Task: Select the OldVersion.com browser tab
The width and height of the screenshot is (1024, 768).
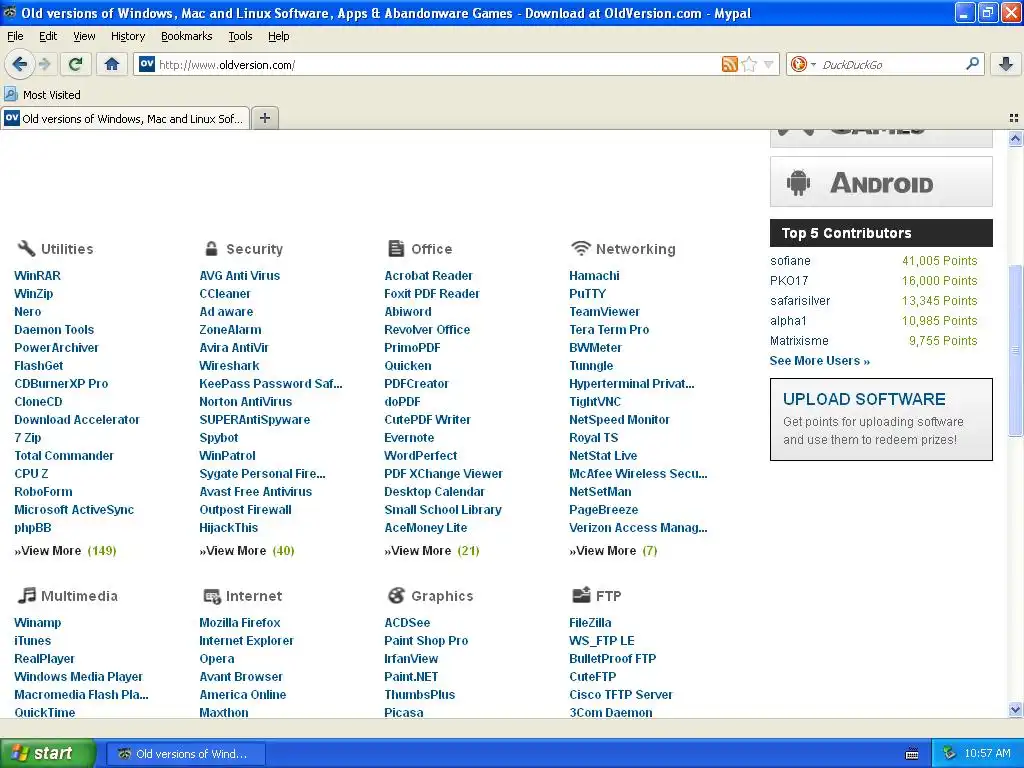Action: 125,118
